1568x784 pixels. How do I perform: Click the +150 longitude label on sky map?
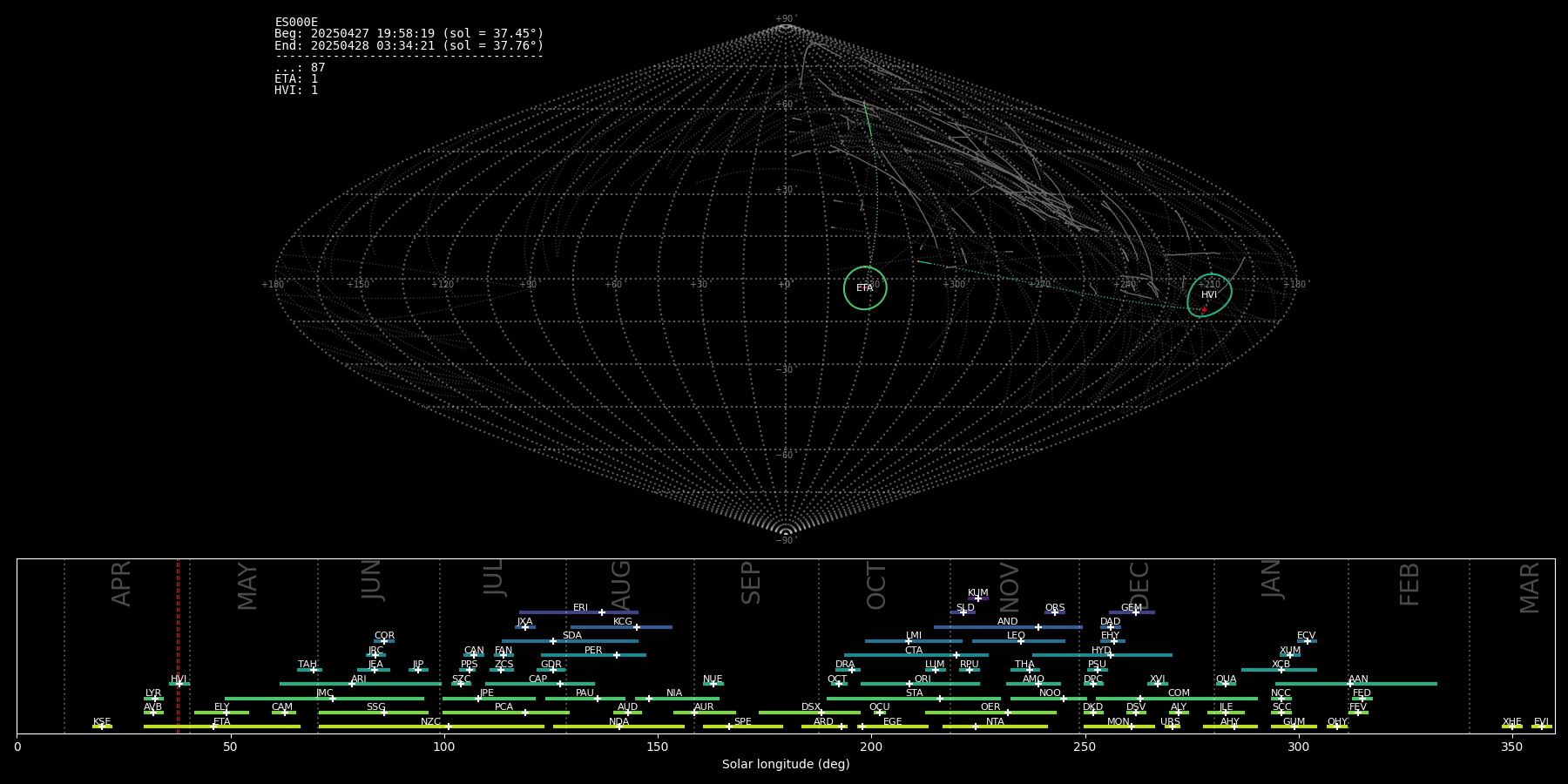[x=358, y=285]
